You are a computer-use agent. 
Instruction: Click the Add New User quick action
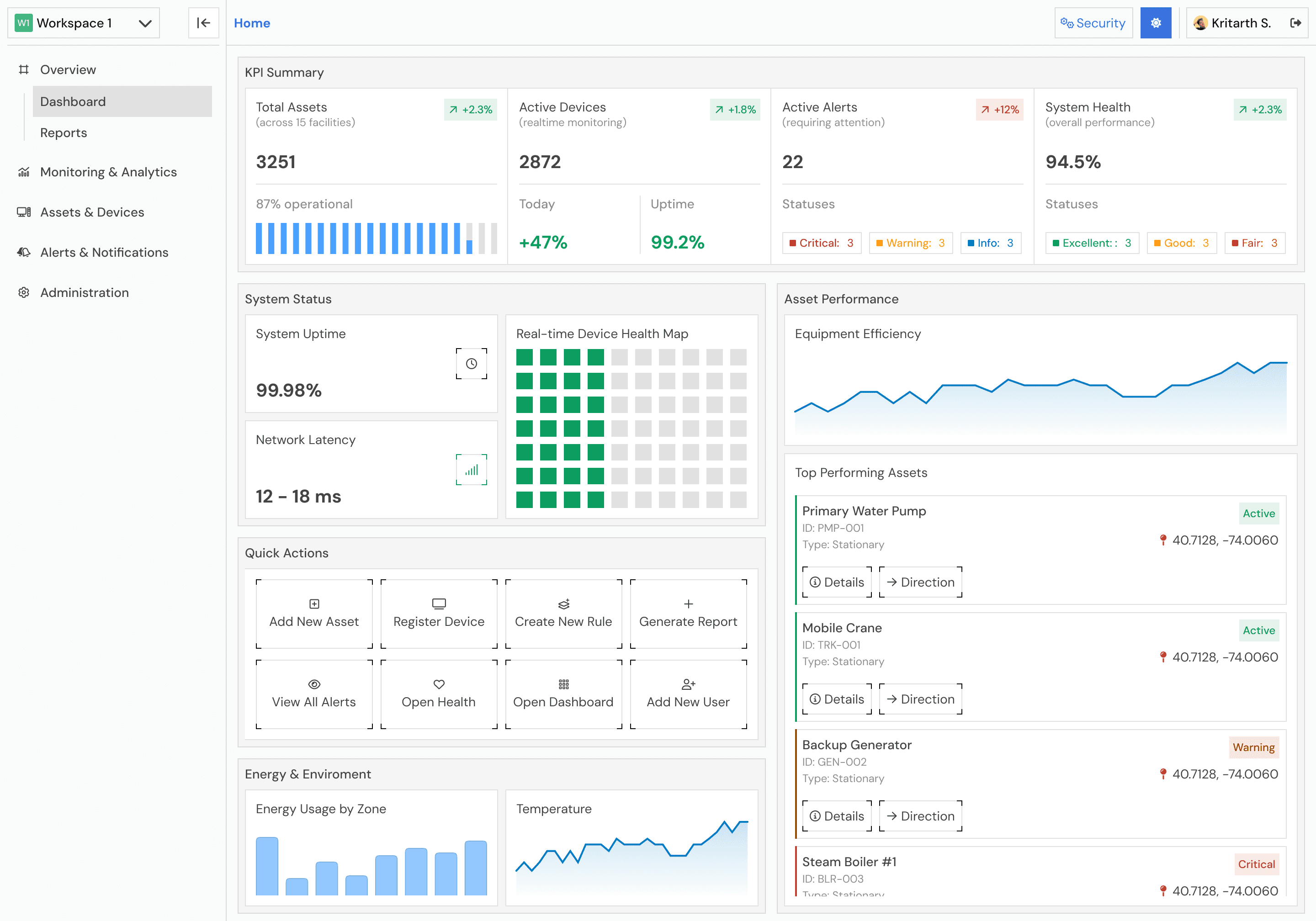click(688, 694)
